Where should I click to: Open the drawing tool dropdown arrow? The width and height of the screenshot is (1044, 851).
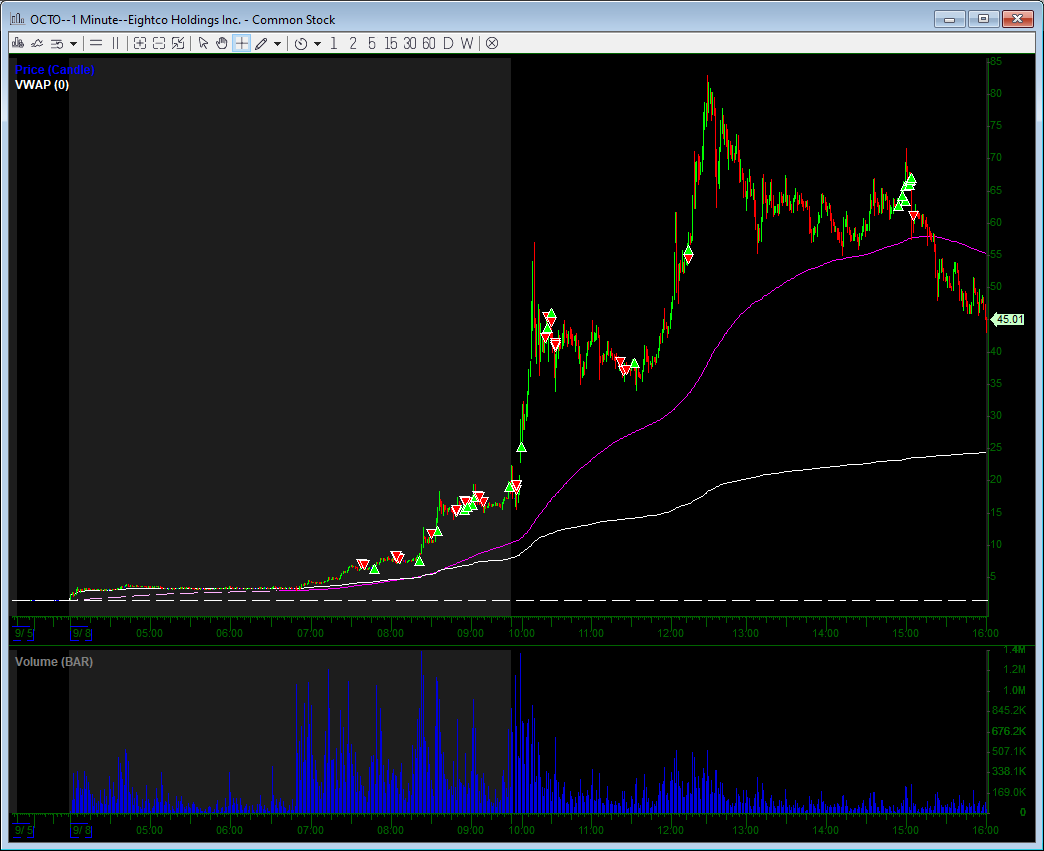pos(275,43)
